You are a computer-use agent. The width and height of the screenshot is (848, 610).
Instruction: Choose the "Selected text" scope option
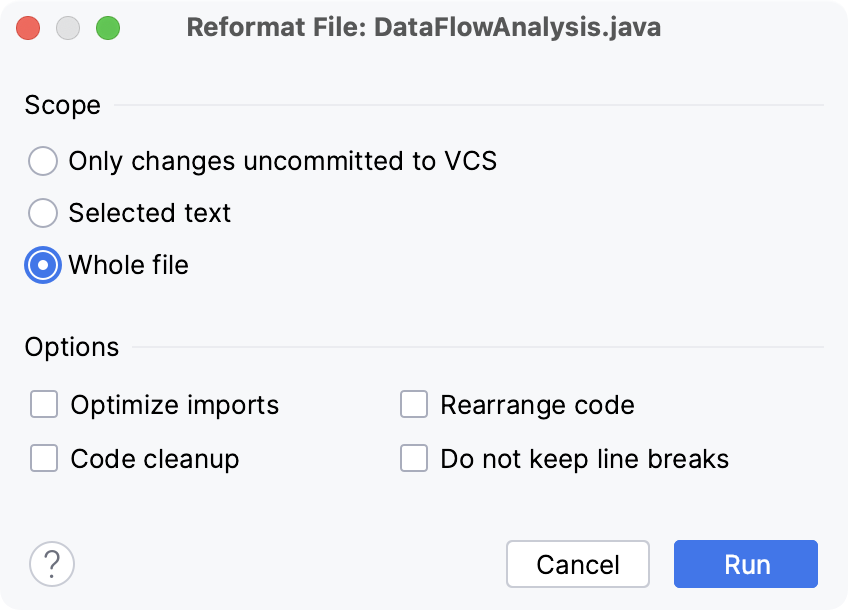point(43,213)
